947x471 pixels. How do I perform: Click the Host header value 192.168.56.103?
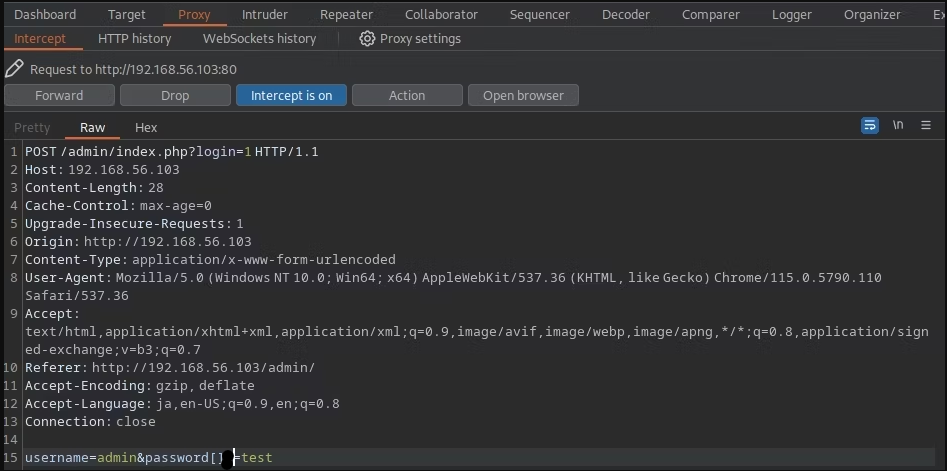pos(124,170)
